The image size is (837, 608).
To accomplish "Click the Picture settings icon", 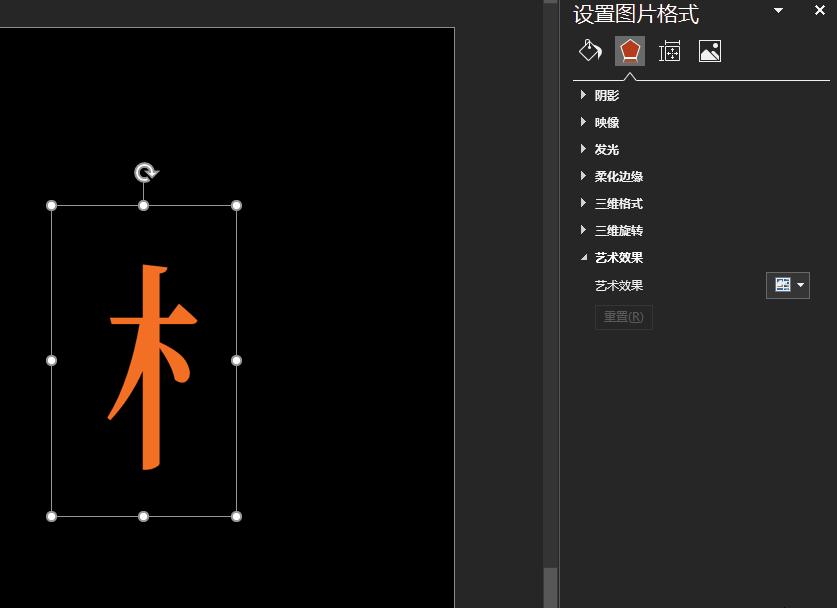I will coord(710,50).
